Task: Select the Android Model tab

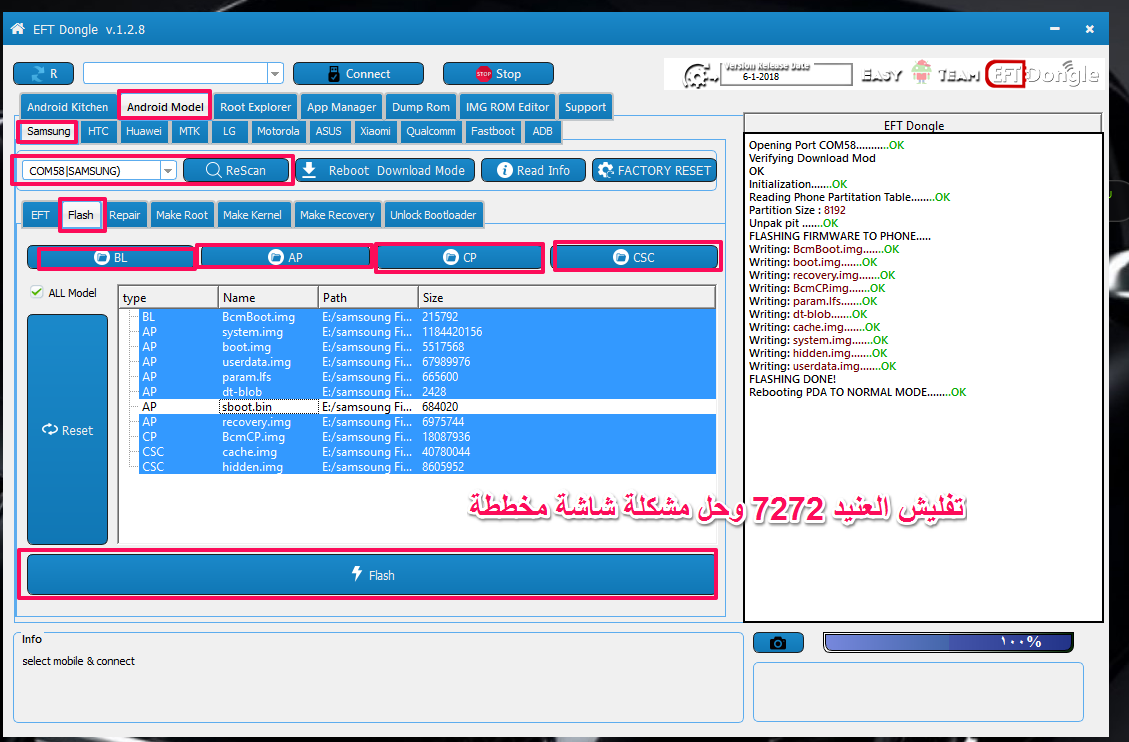Action: click(165, 107)
